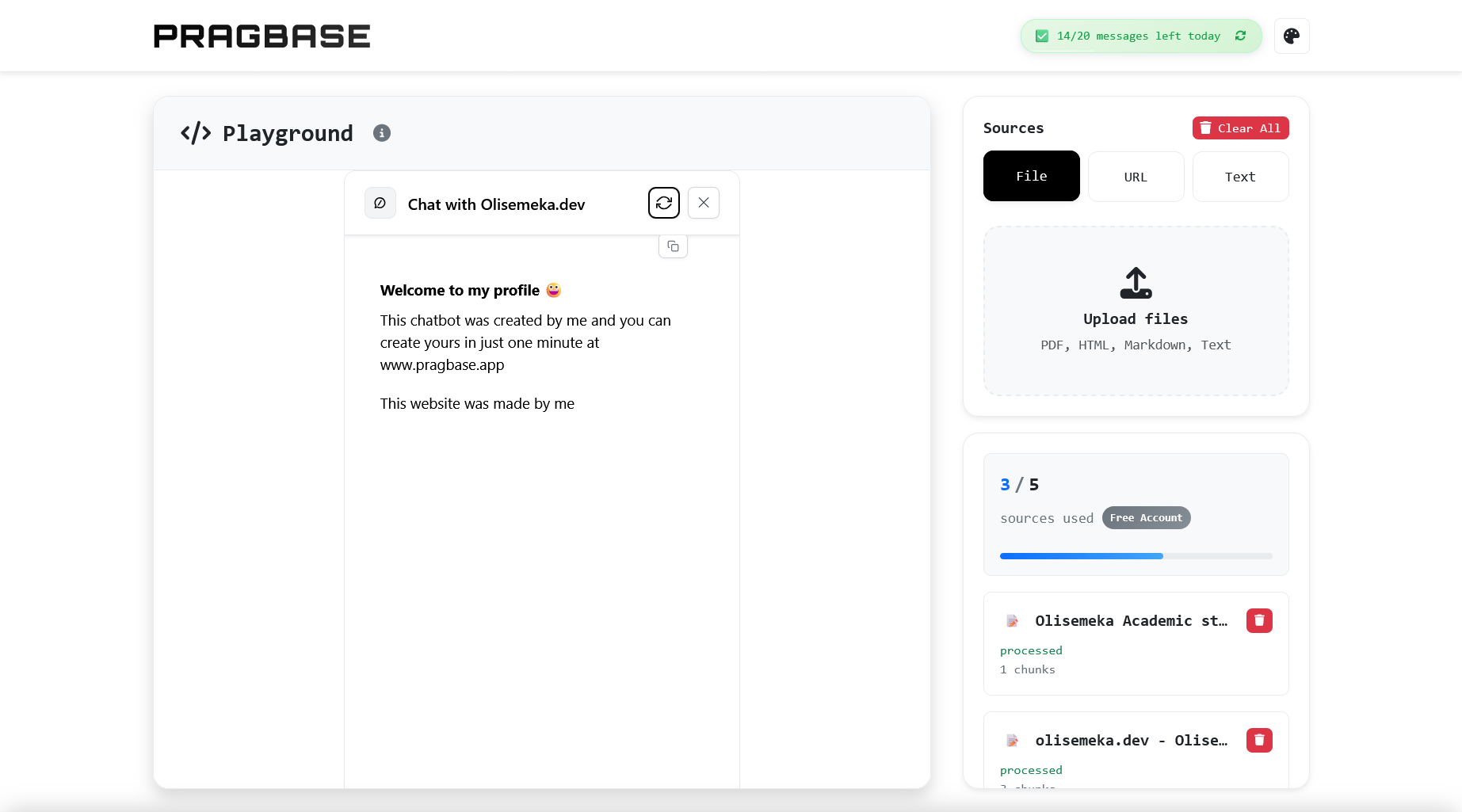Click the 'PDF, HTML, Markdown, Text' hint

1136,345
